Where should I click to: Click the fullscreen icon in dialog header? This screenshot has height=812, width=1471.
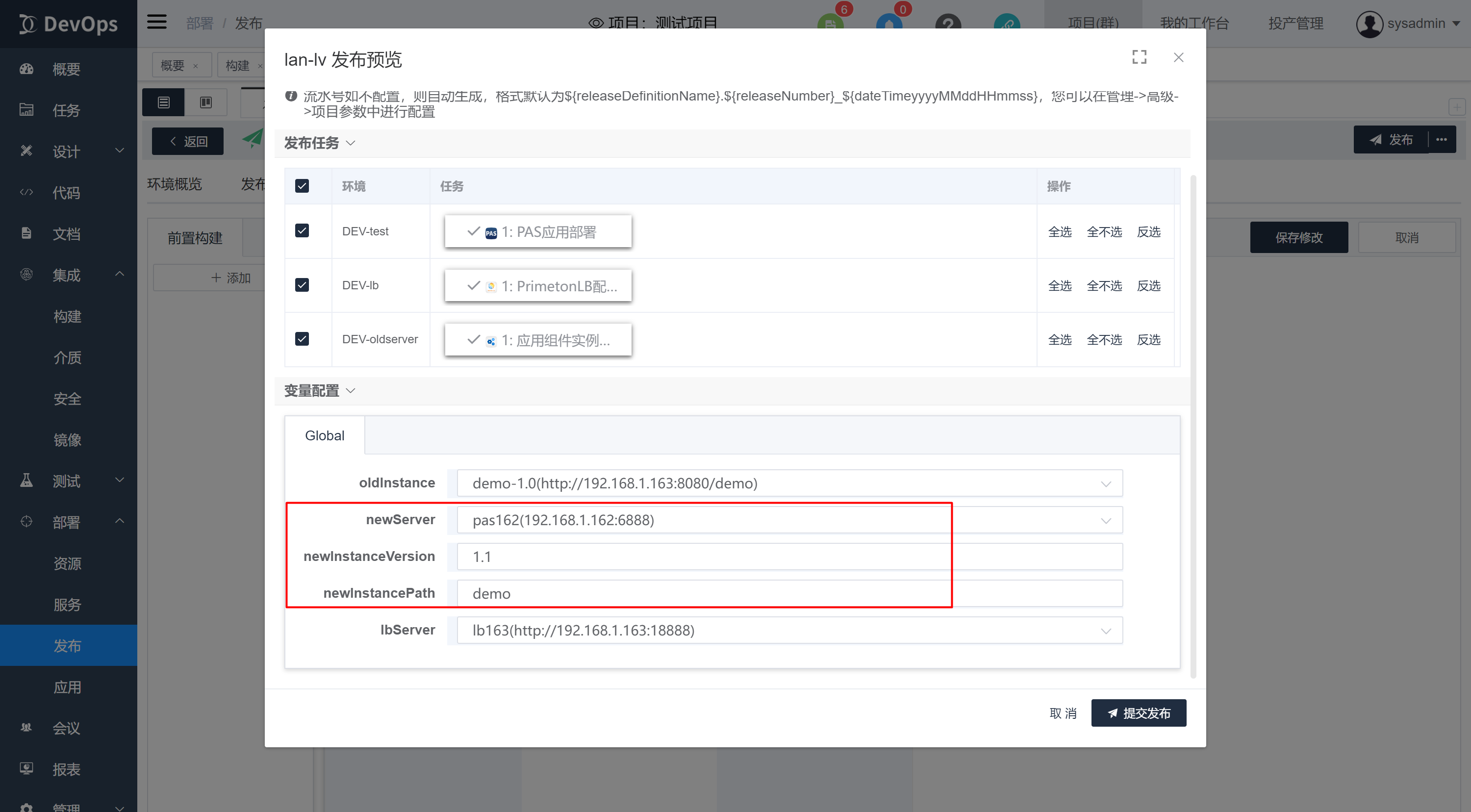(1139, 57)
